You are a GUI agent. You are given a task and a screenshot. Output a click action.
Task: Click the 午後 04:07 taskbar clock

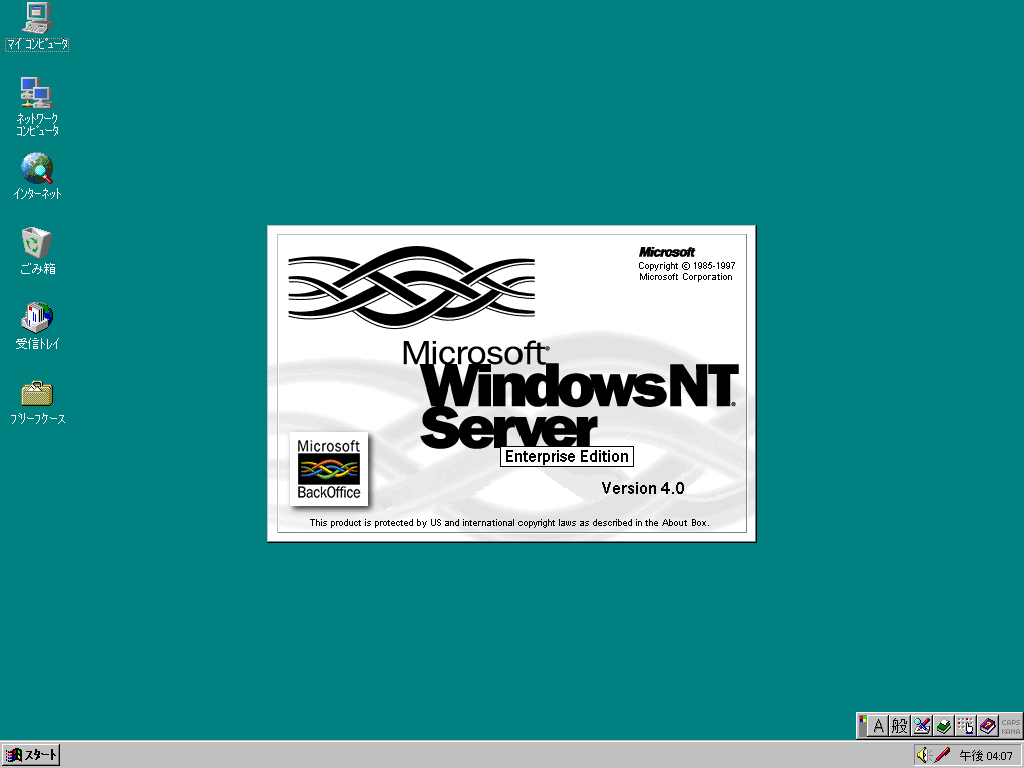[986, 756]
